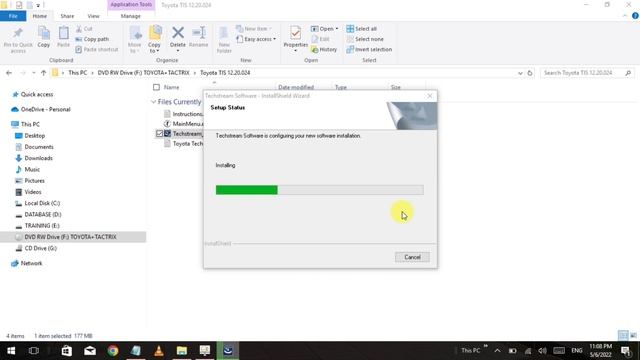Open Windows Start menu
Screen dimensions: 640x360
coord(11,351)
